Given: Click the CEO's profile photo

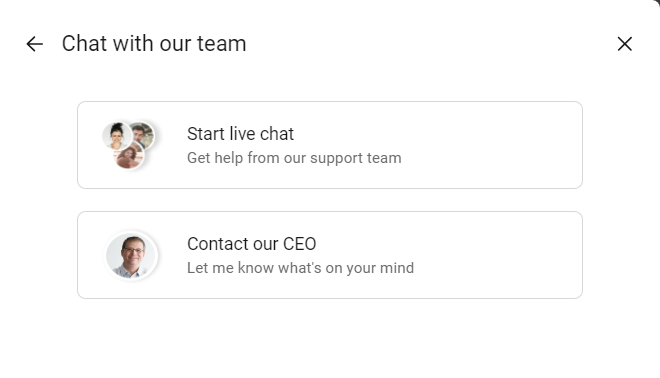Looking at the screenshot, I should click(x=131, y=255).
